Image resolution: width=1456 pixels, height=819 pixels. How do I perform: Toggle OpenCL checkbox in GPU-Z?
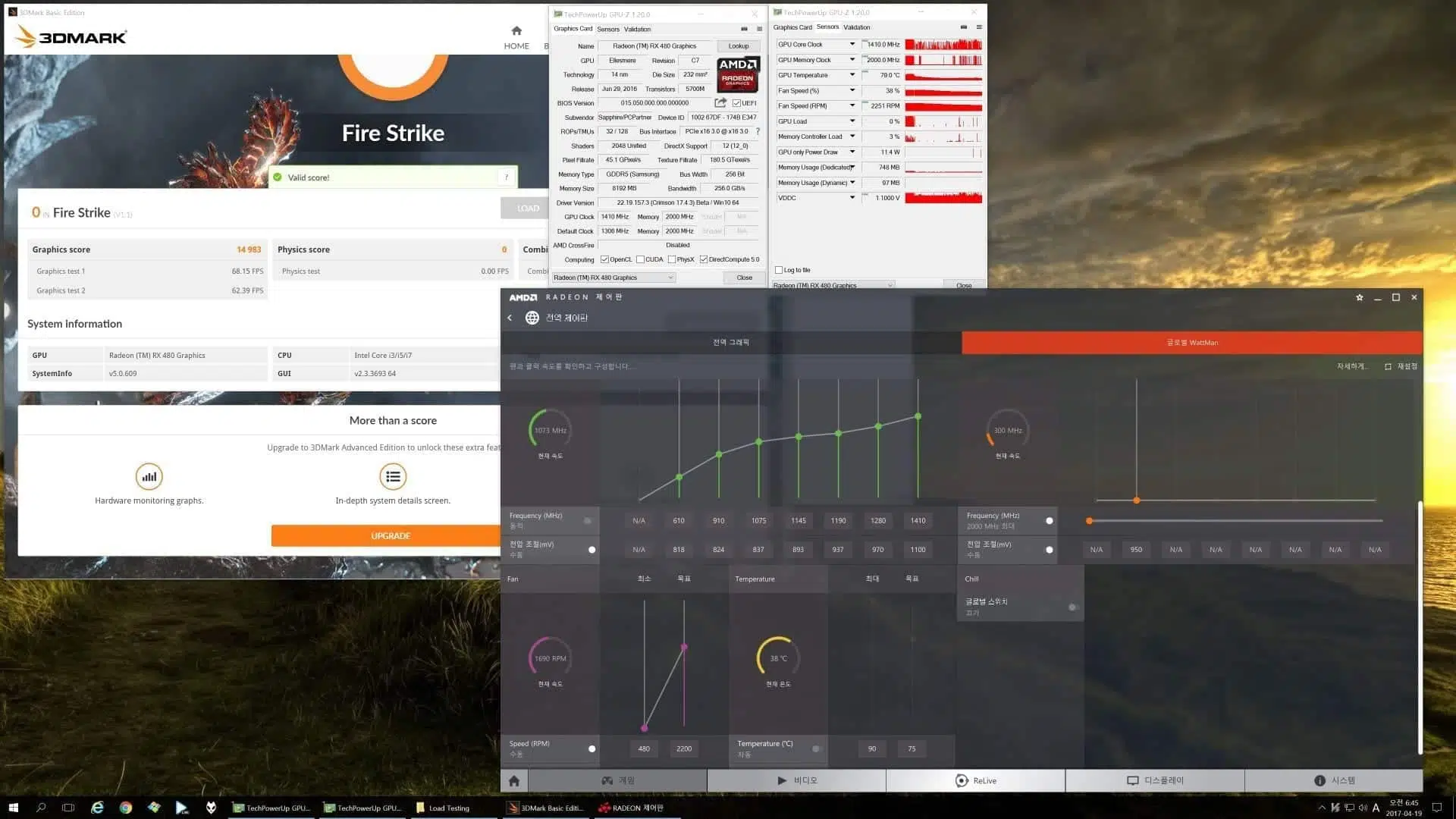[604, 259]
